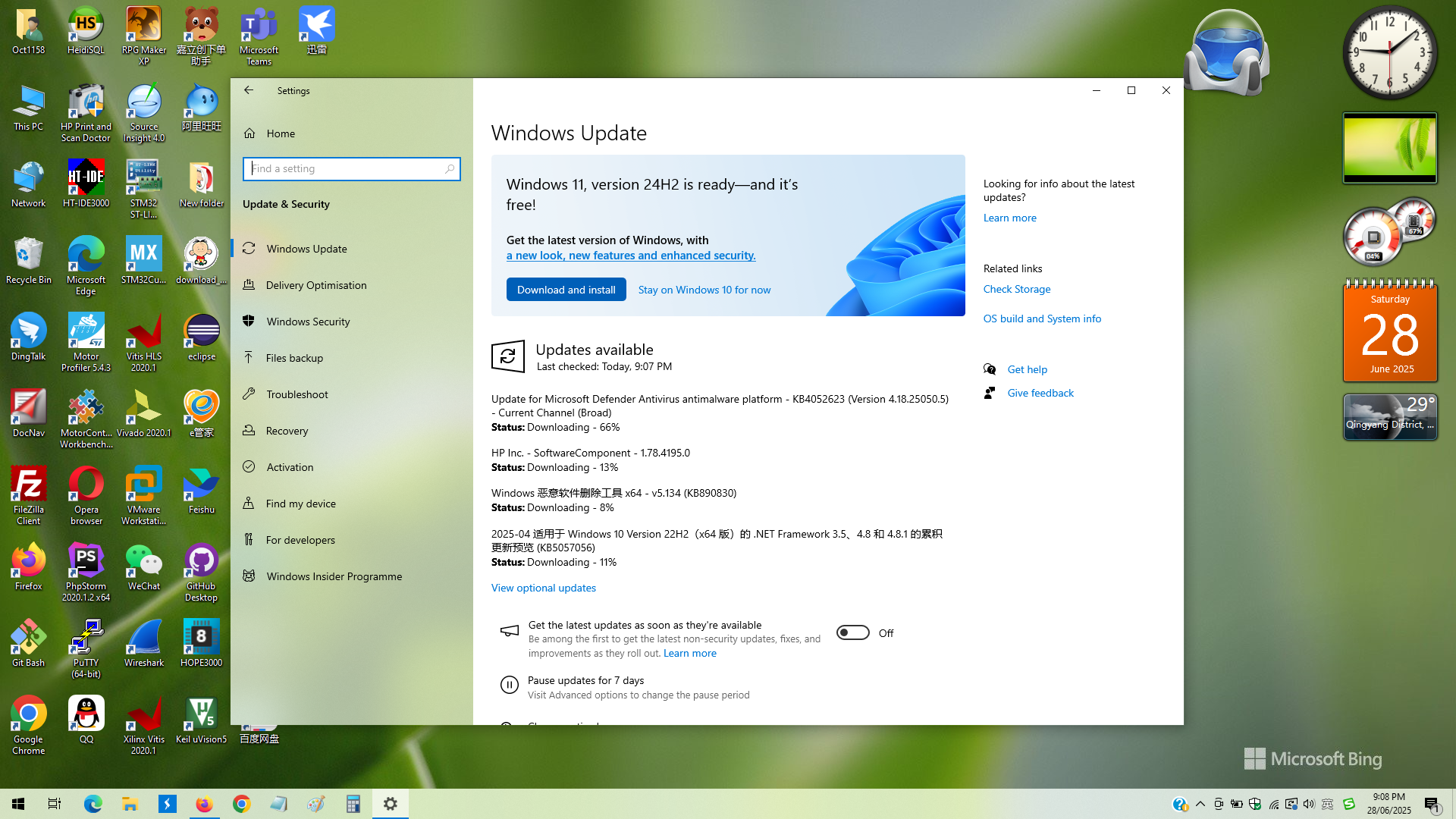Select GitHub Desktop icon
The height and width of the screenshot is (819, 1456).
click(201, 572)
